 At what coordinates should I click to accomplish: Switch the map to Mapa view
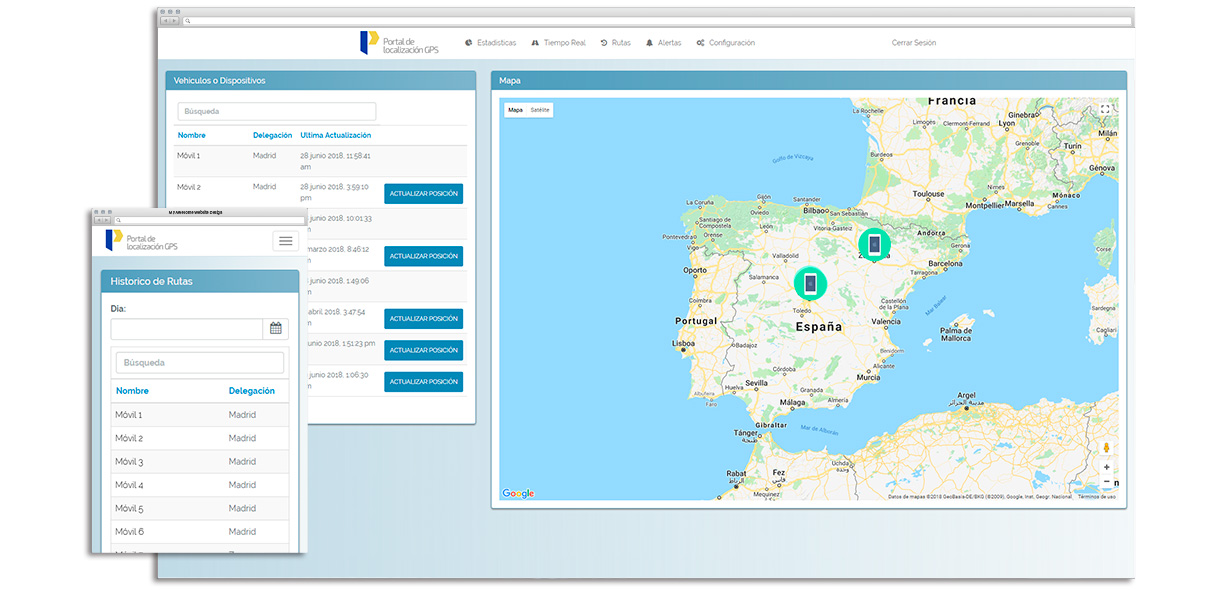tap(515, 110)
